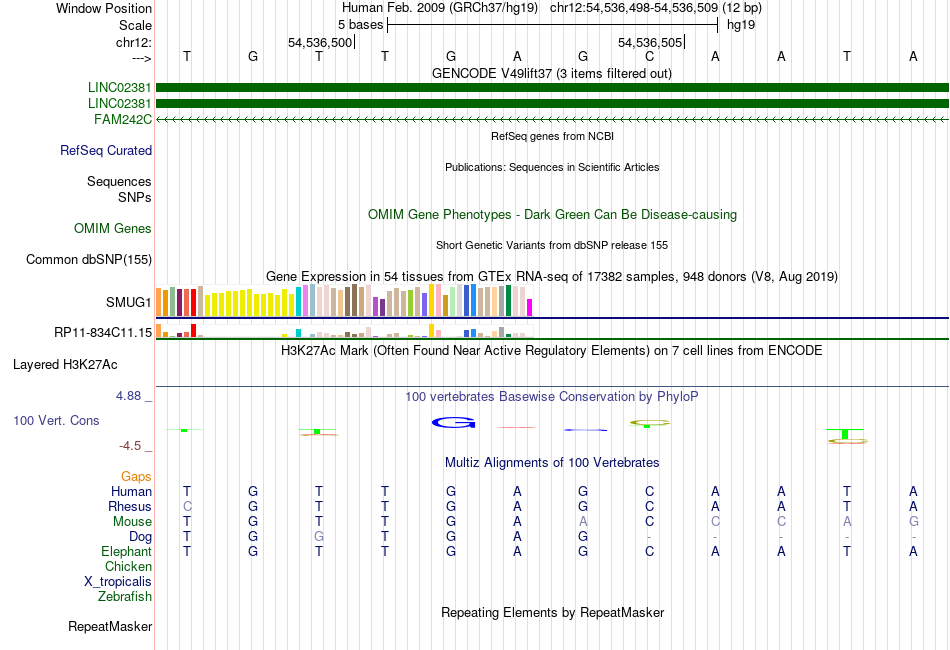Click the Dog species row label
The height and width of the screenshot is (650, 950).
pyautogui.click(x=141, y=537)
